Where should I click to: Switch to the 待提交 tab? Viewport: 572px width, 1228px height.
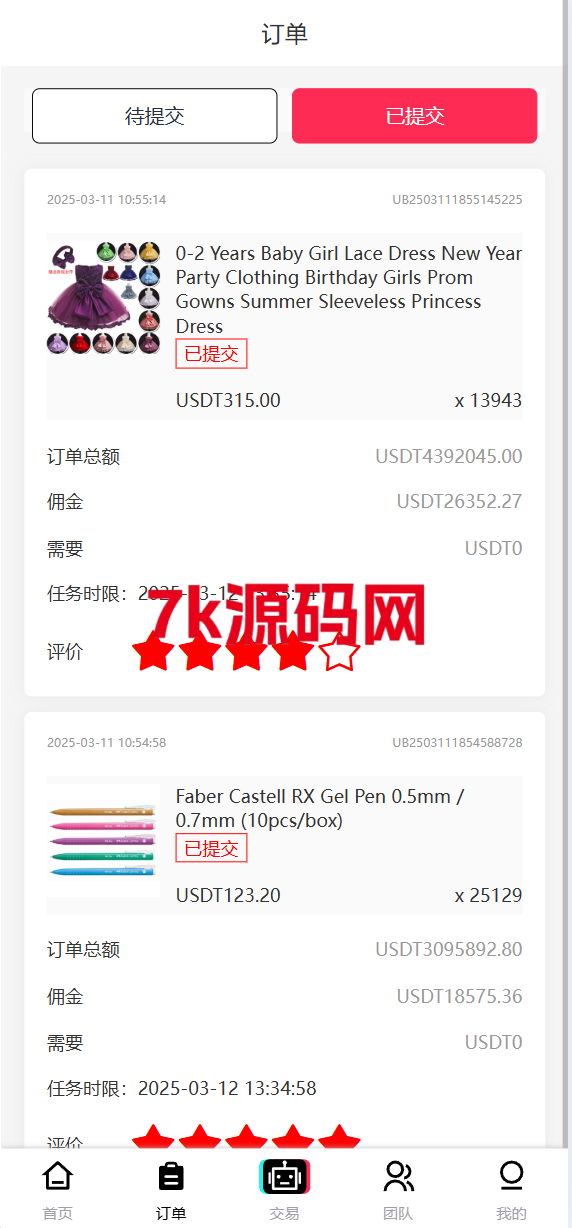(155, 116)
